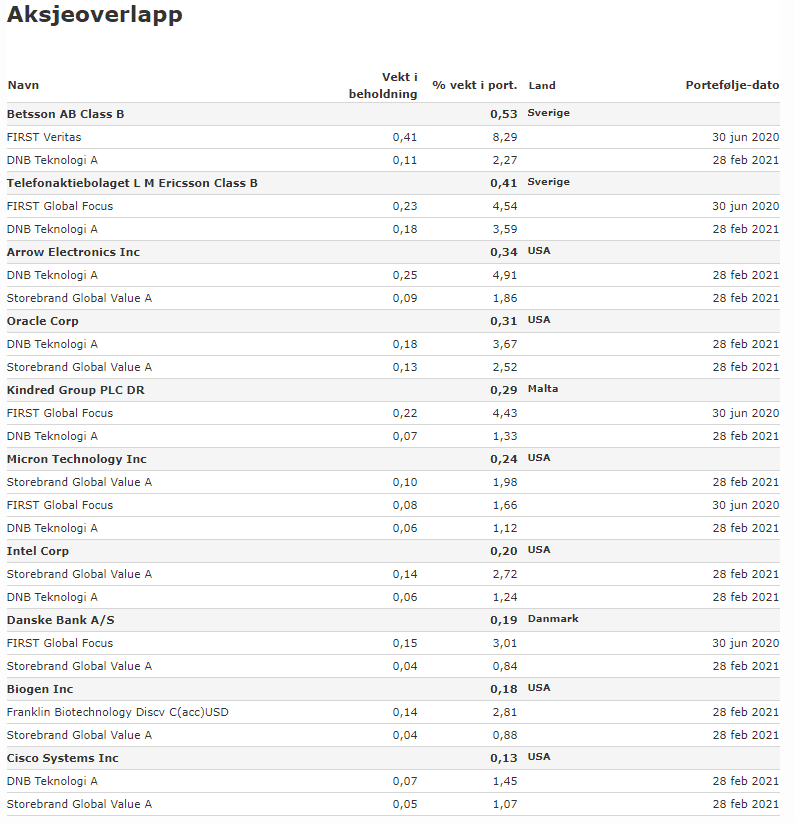The height and width of the screenshot is (823, 795).
Task: Click the % vekt i port. column header
Action: [x=474, y=85]
